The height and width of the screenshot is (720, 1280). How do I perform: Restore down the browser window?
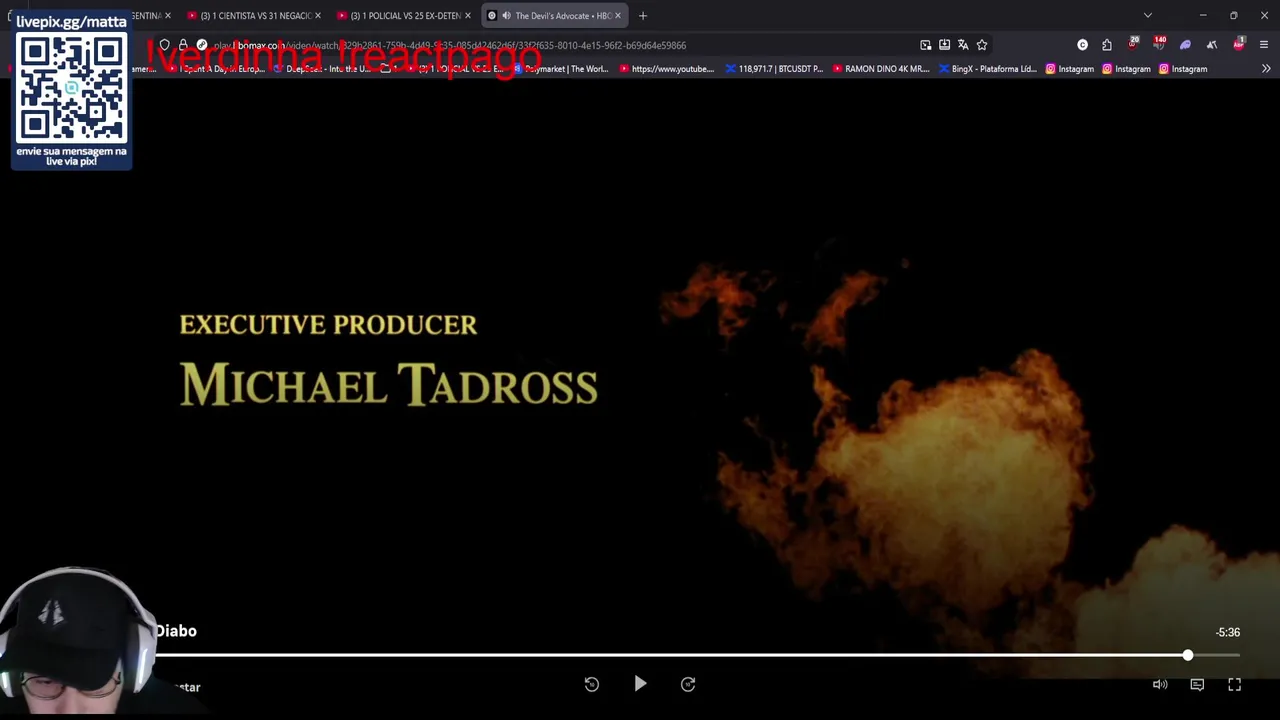[x=1234, y=16]
